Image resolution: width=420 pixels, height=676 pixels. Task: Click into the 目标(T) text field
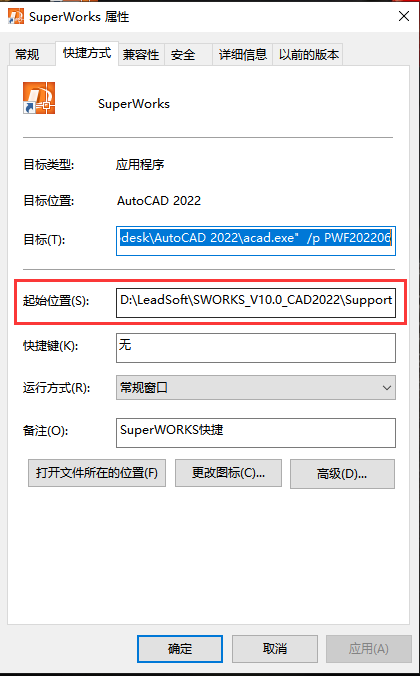256,241
